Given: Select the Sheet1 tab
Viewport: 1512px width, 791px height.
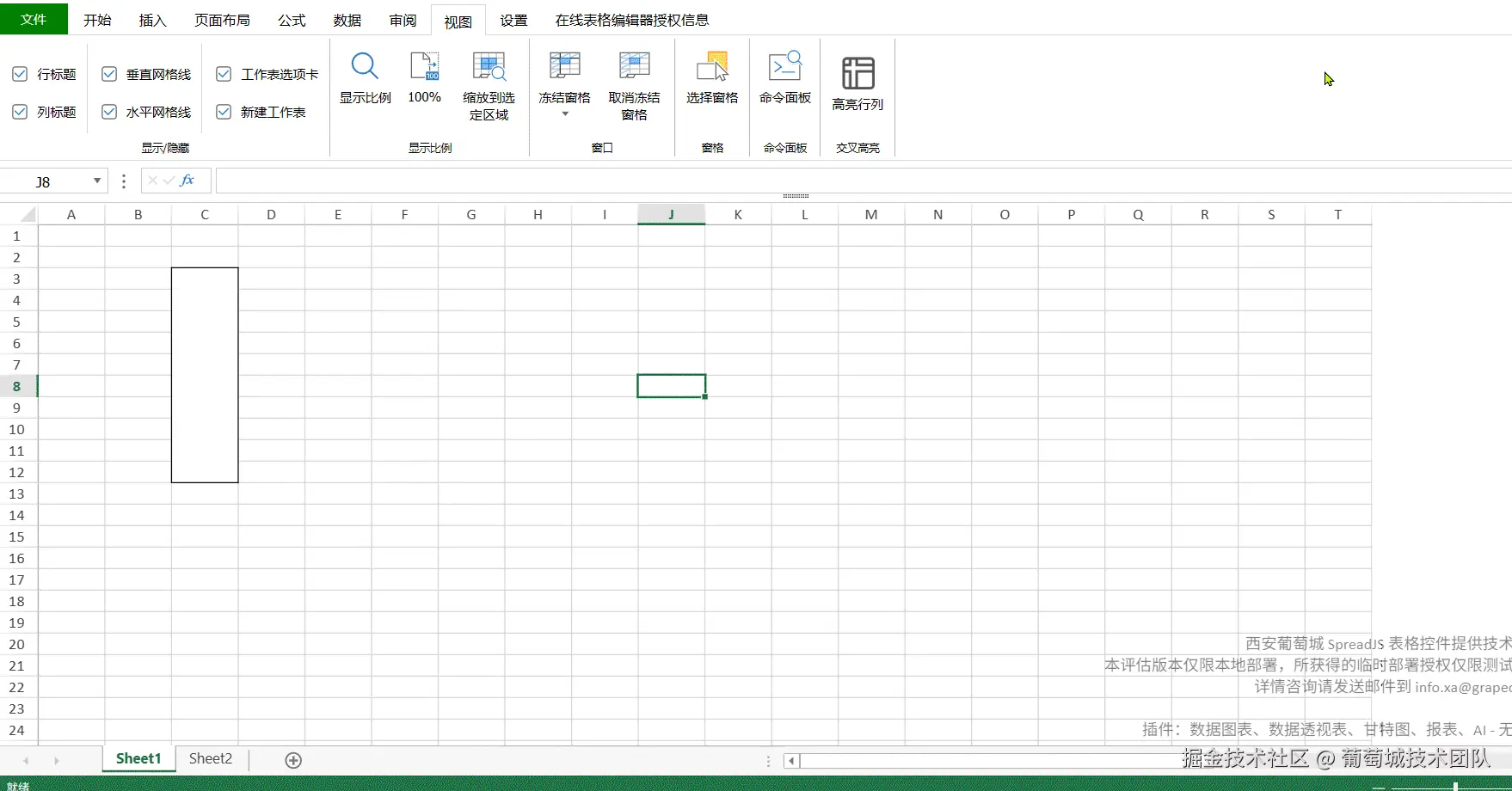Looking at the screenshot, I should (138, 758).
